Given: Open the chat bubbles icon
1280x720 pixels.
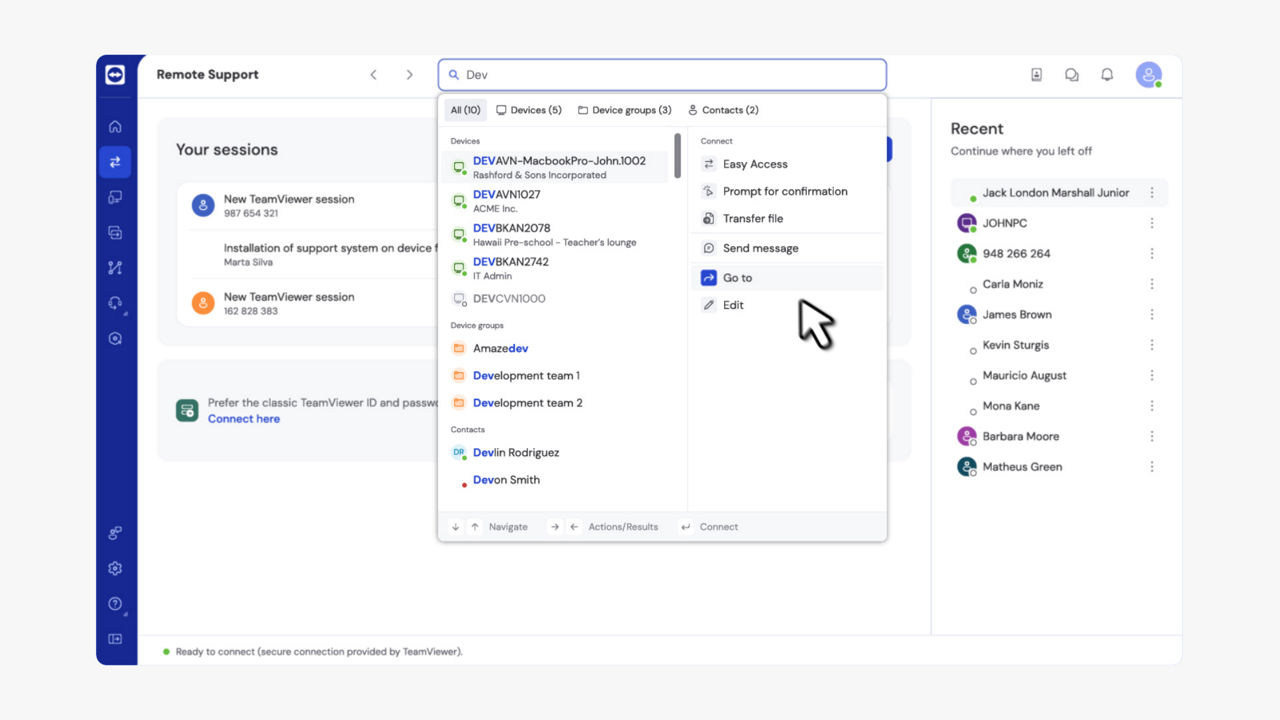Looking at the screenshot, I should click(x=1072, y=75).
